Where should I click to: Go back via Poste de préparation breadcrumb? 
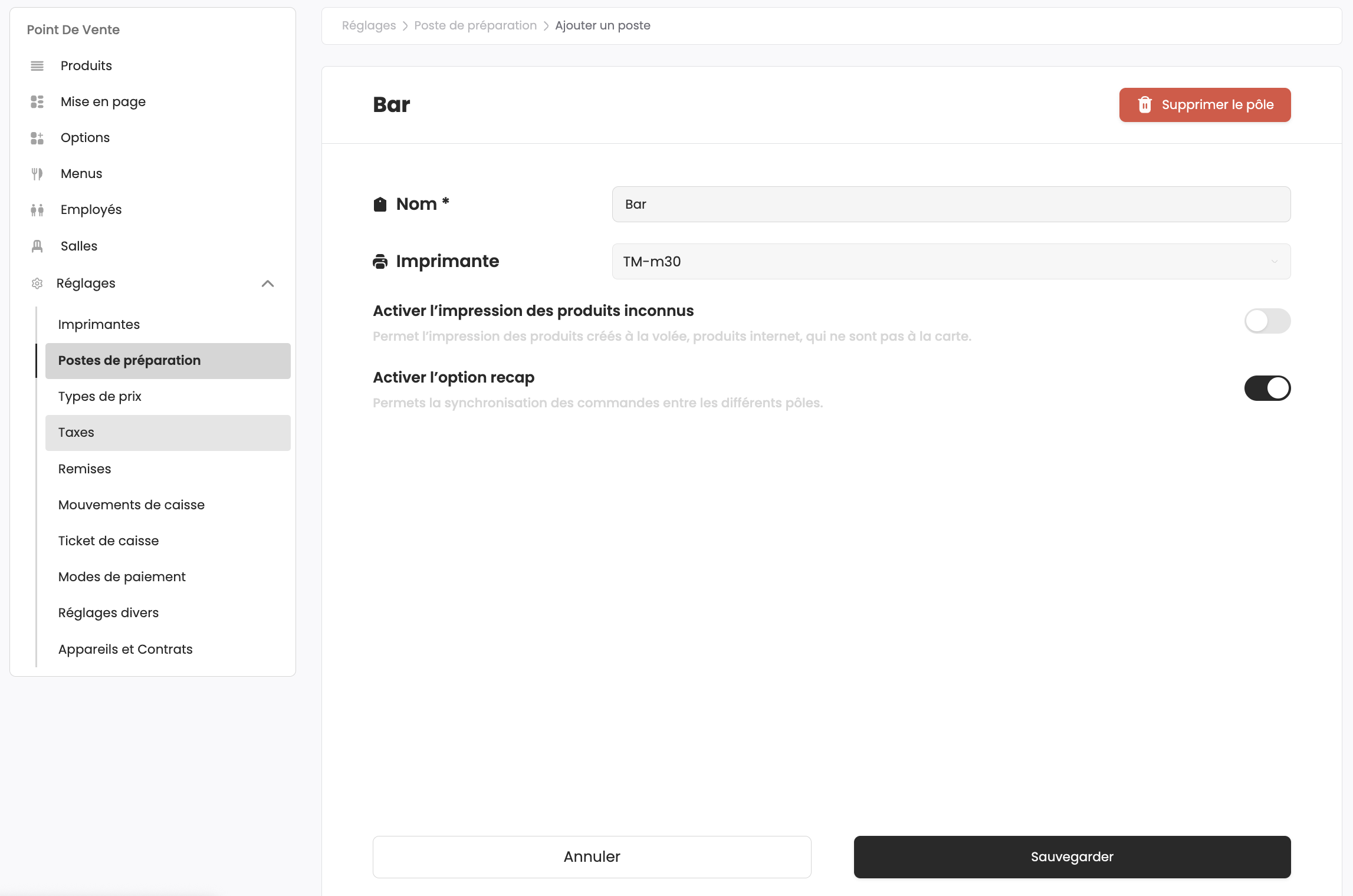point(475,25)
